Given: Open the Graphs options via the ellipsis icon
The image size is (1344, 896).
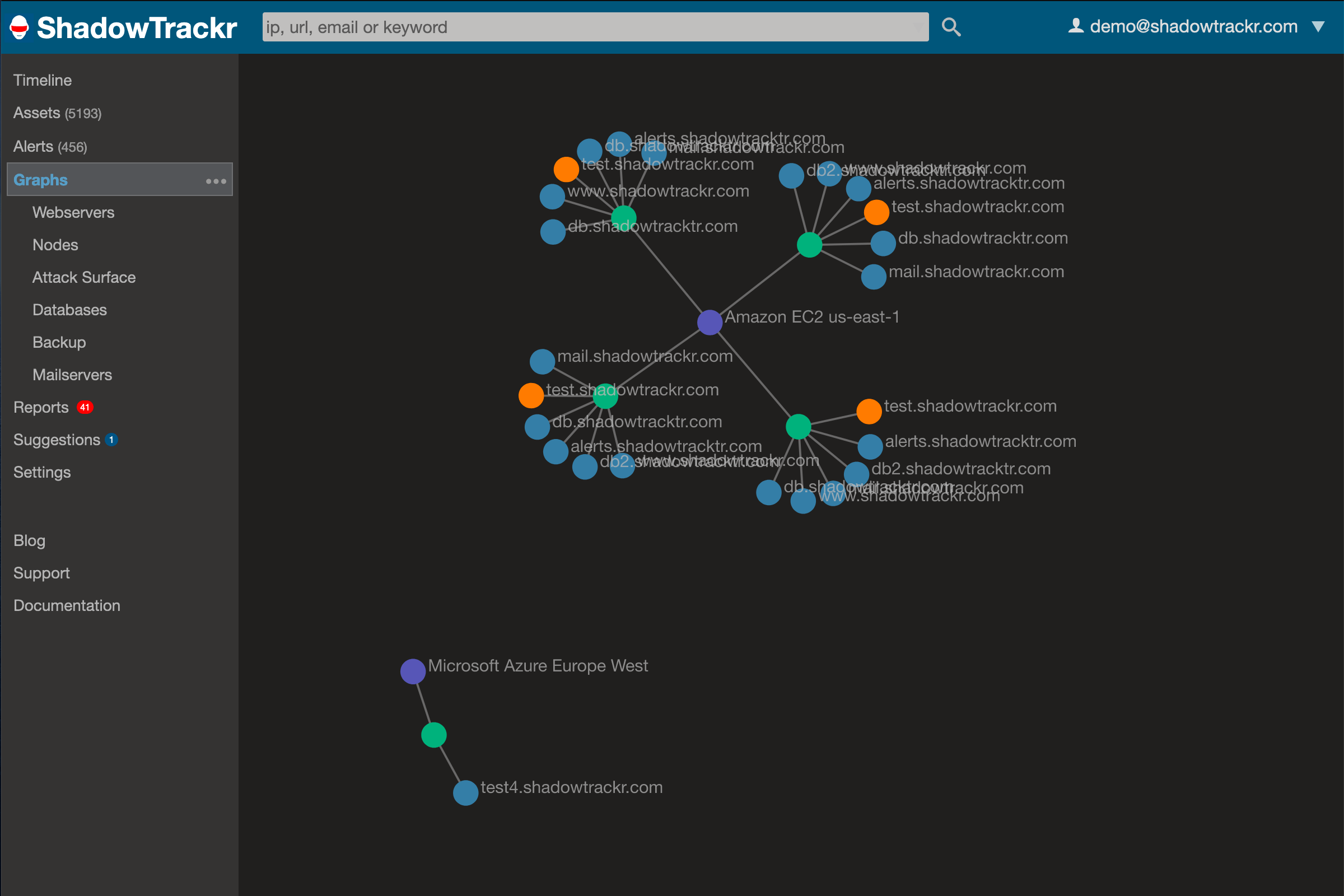Looking at the screenshot, I should point(216,180).
